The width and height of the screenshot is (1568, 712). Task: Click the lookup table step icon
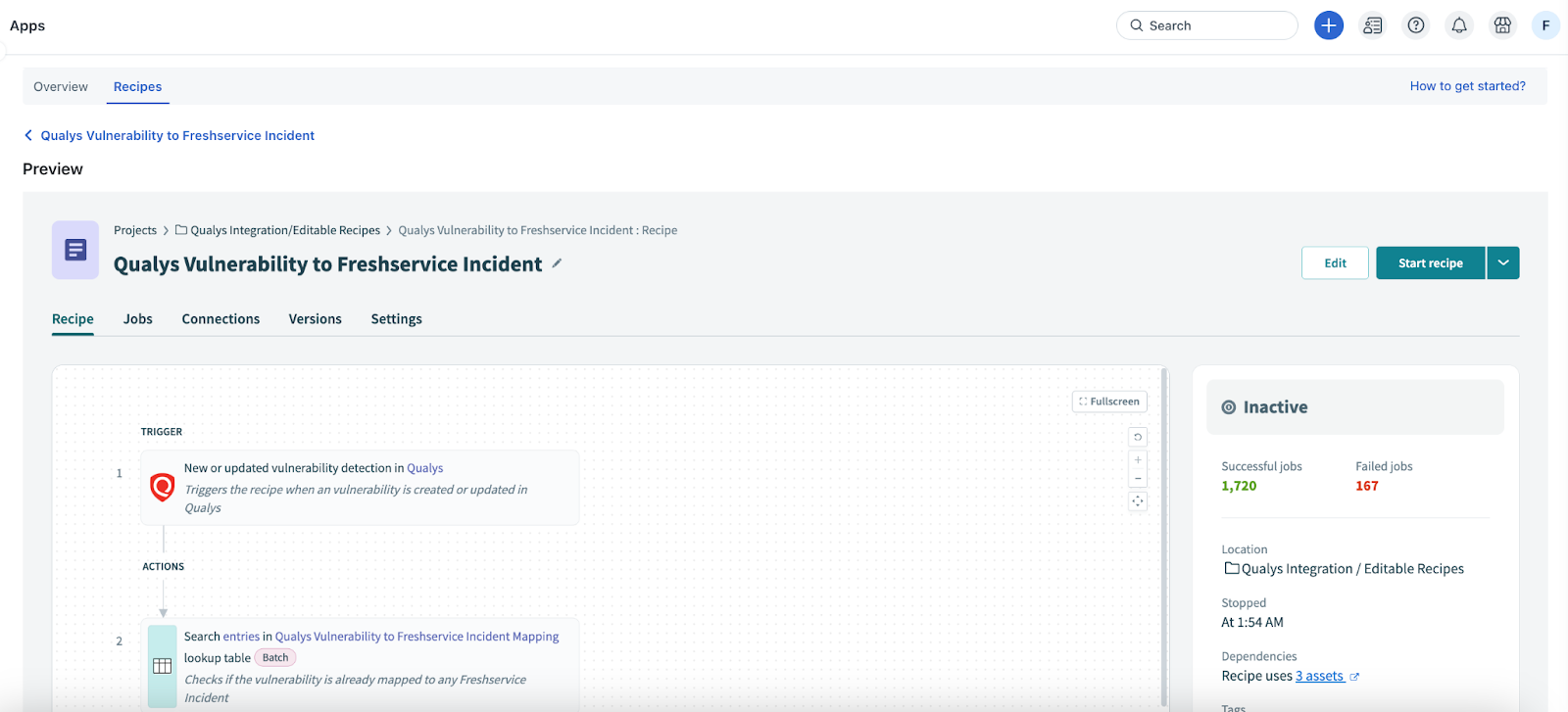[163, 666]
